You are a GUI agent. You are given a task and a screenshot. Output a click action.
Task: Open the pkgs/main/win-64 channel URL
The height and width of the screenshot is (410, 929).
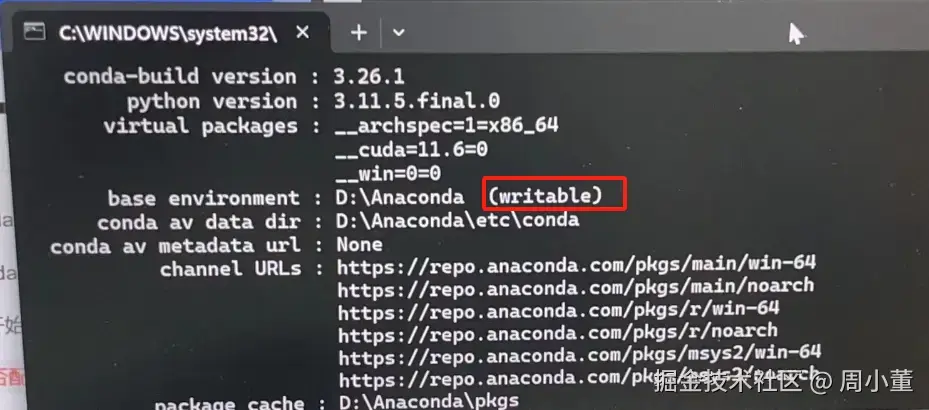(x=576, y=265)
